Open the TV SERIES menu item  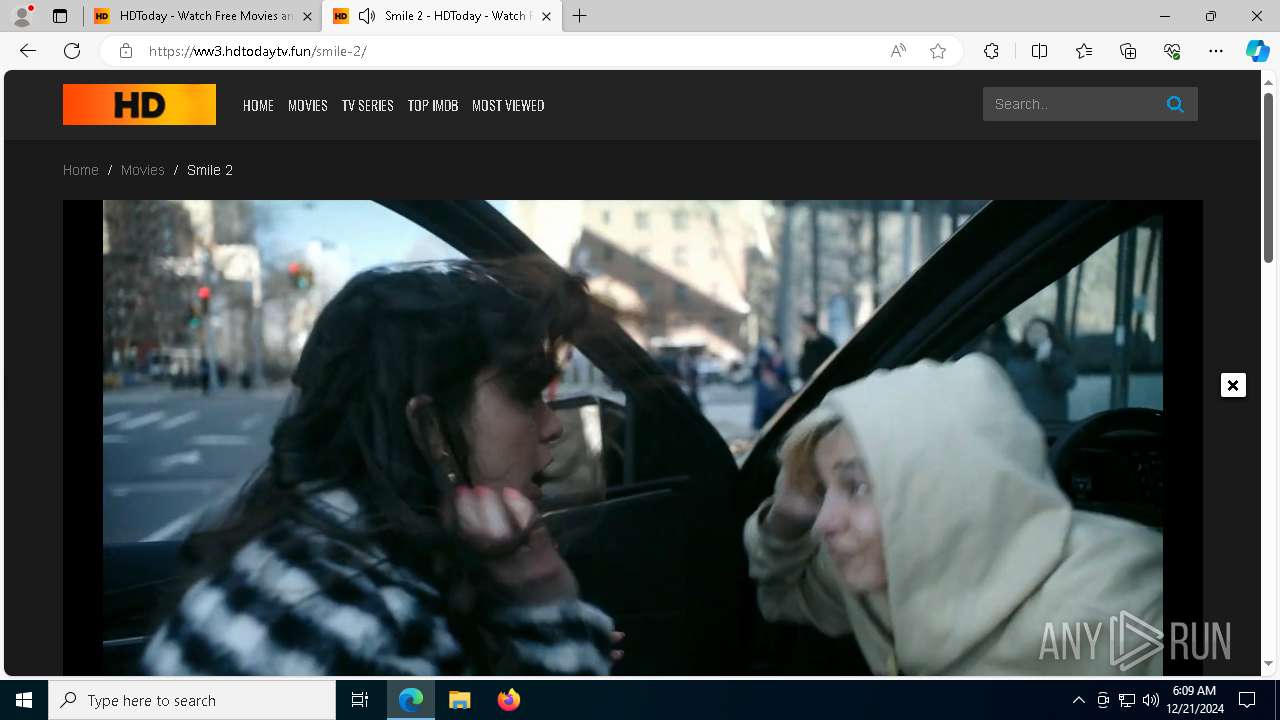point(367,105)
